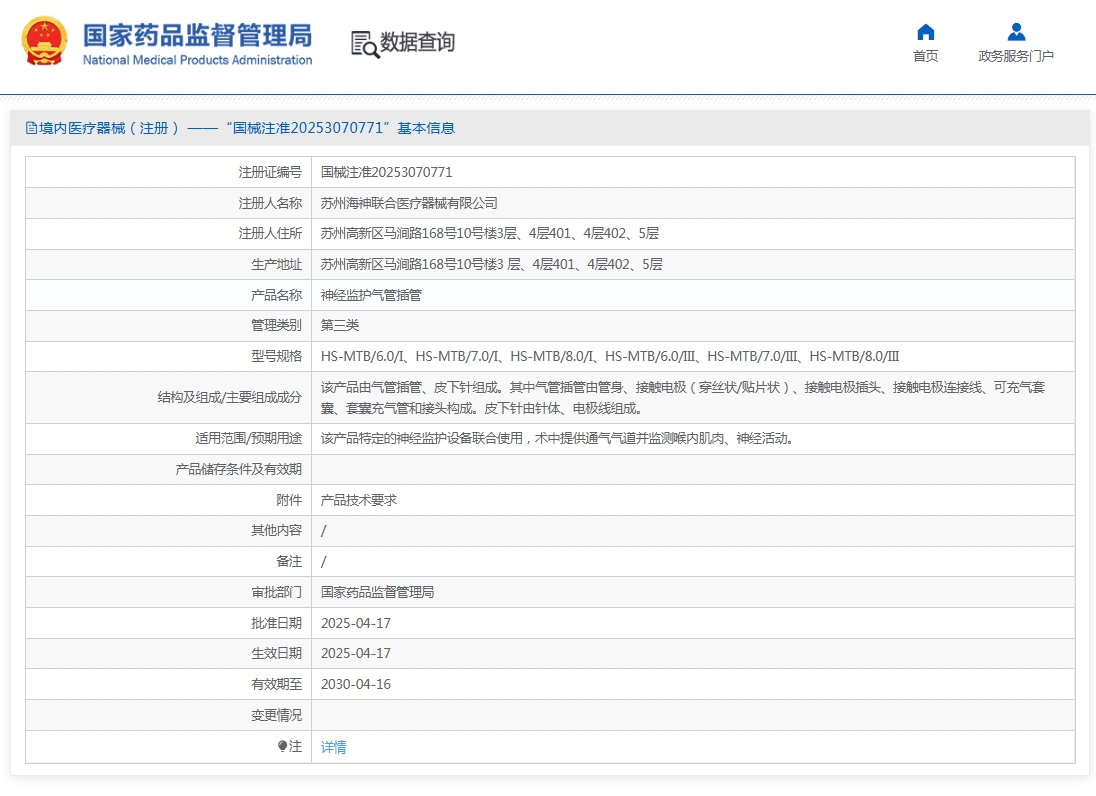Click the slash value in 其他内容 row
The height and width of the screenshot is (796, 1096).
pyautogui.click(x=324, y=531)
